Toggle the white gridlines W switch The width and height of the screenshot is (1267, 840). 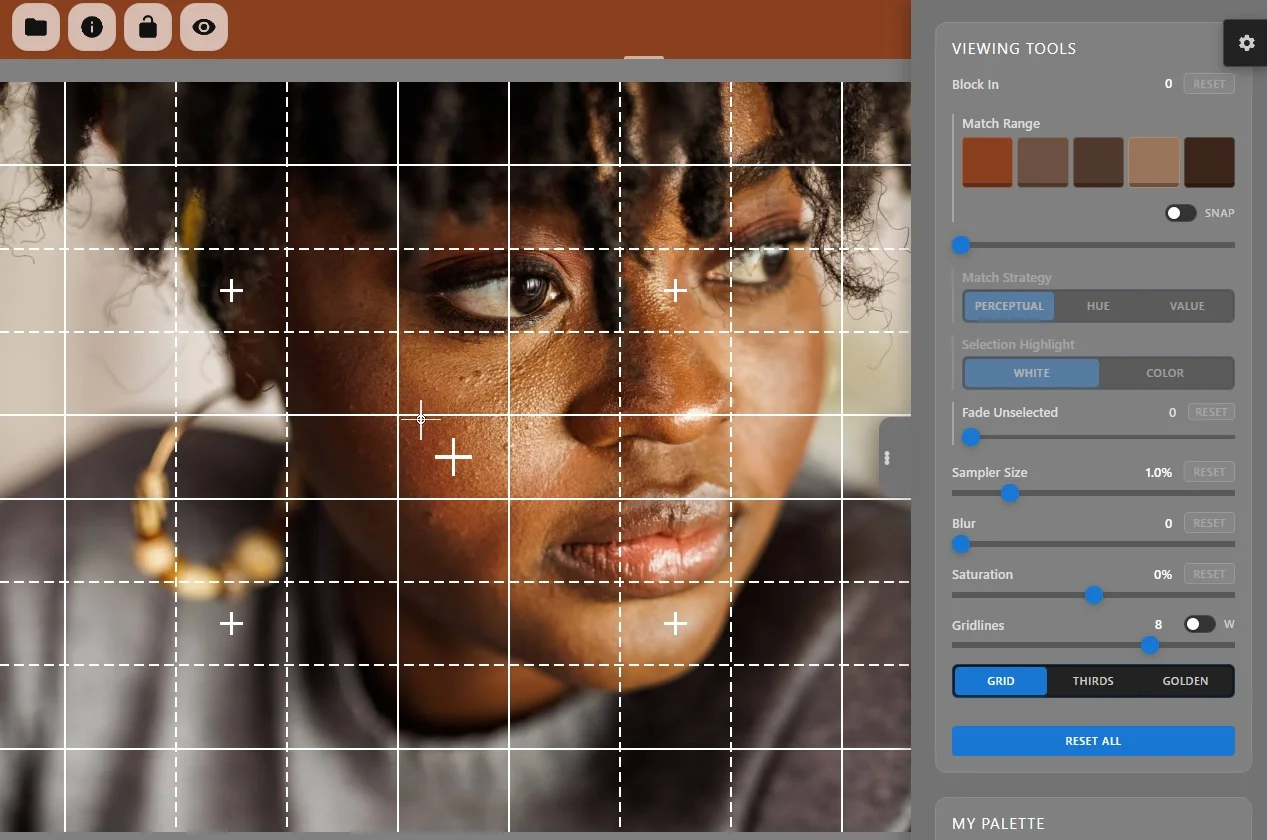pos(1199,624)
